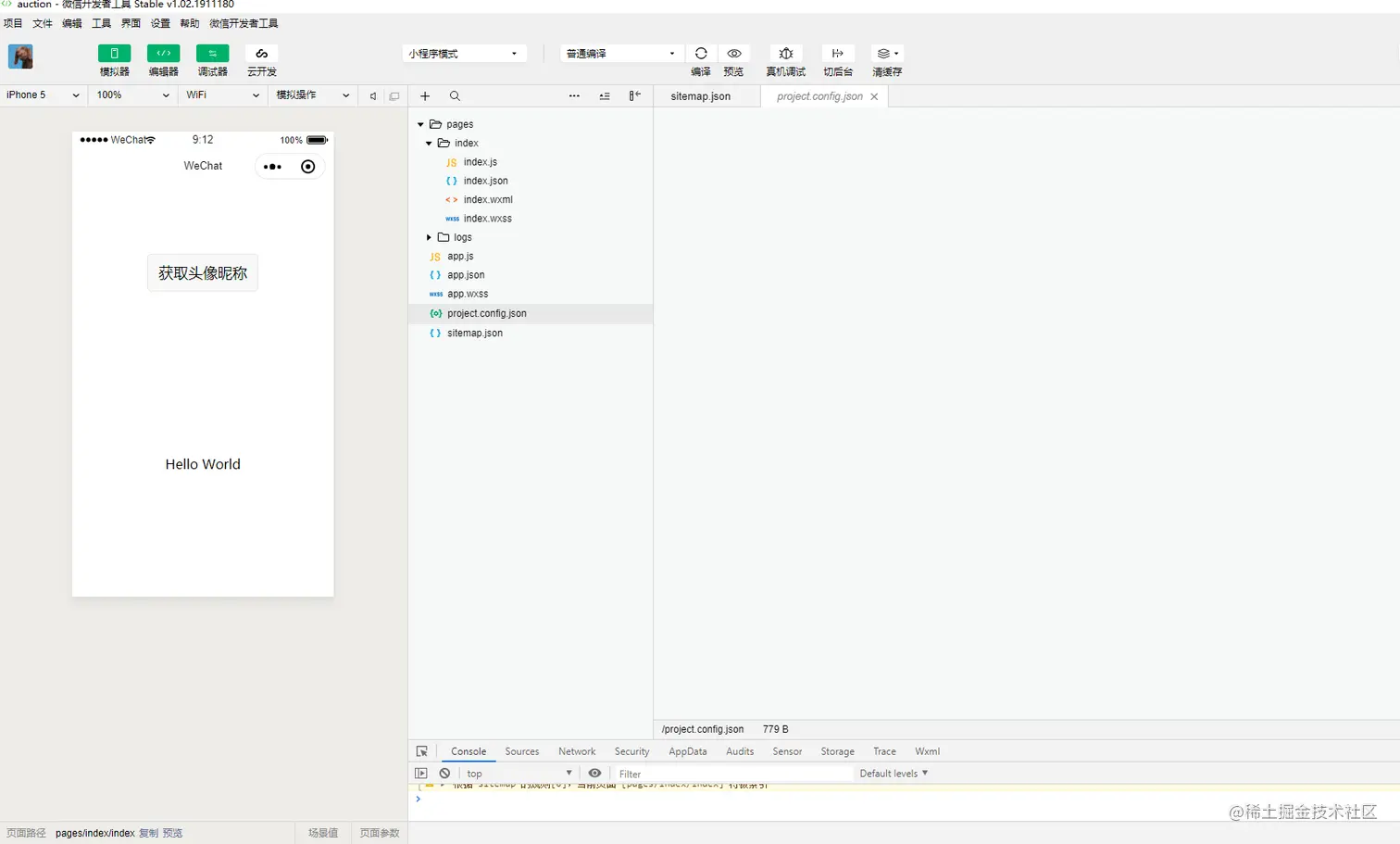Toggle the simulator panel button

click(114, 54)
